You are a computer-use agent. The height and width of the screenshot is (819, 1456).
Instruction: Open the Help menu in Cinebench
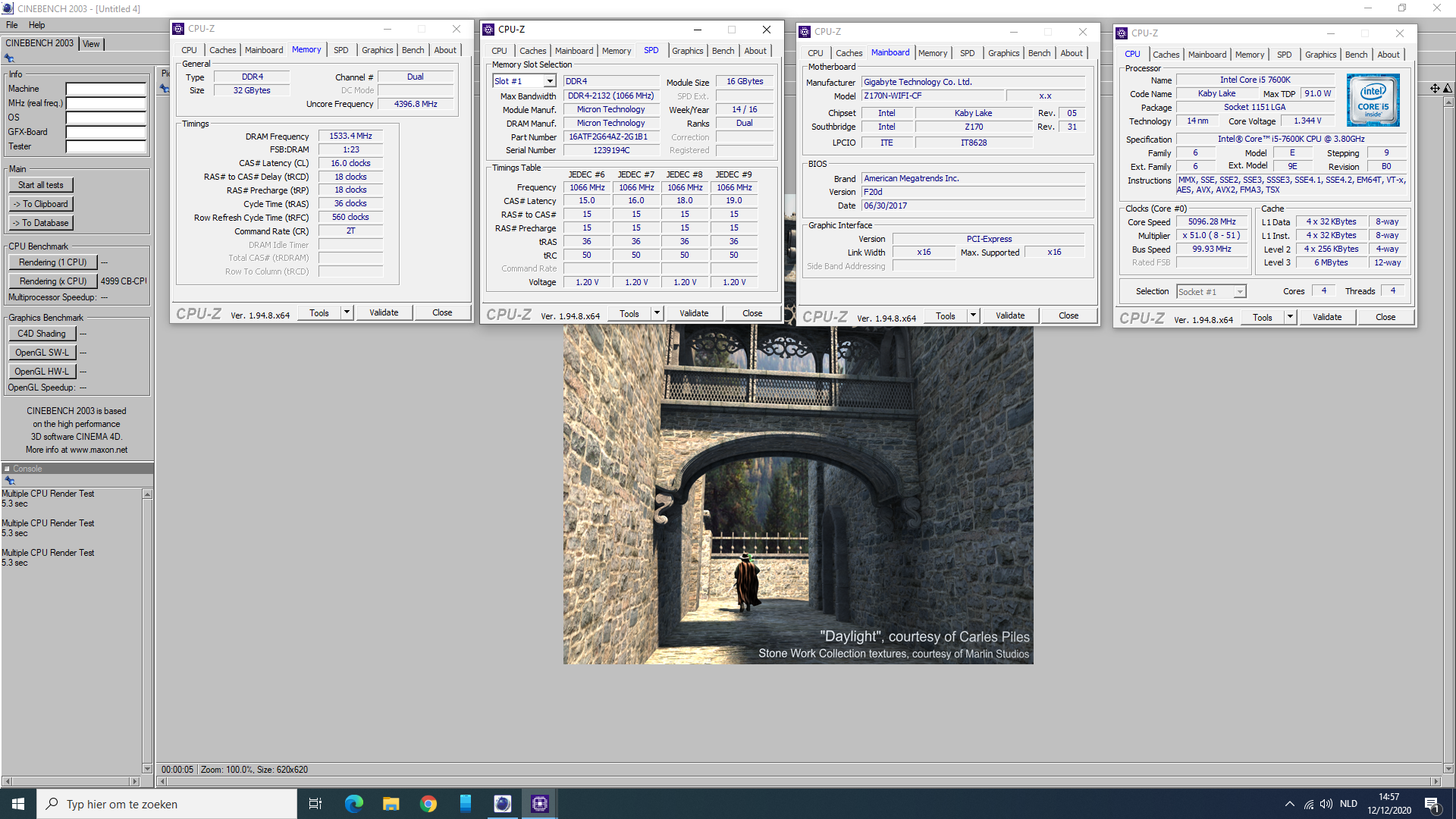[36, 25]
